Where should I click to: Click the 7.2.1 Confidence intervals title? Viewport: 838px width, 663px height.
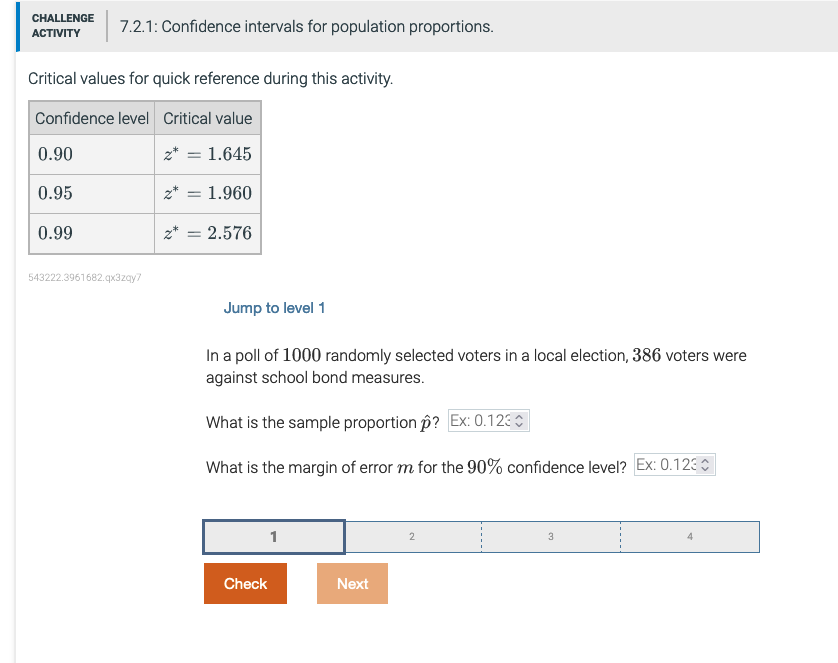coord(307,26)
